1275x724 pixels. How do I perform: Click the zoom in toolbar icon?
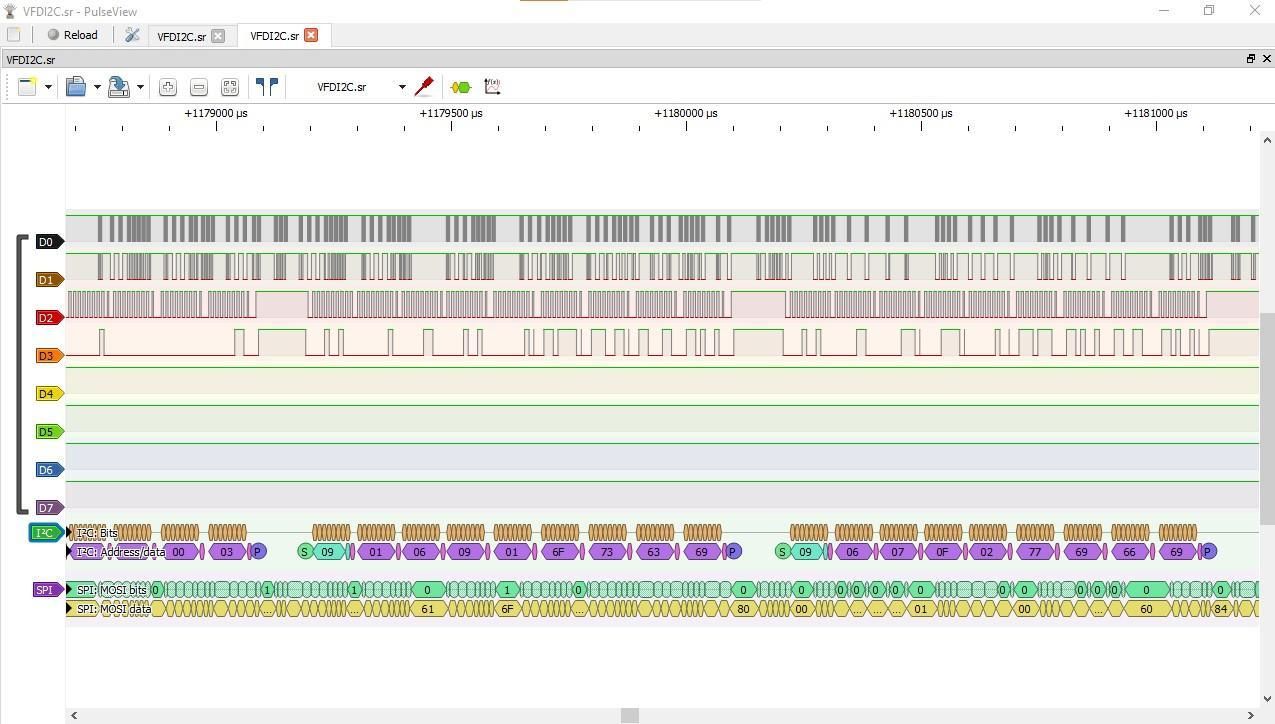168,87
